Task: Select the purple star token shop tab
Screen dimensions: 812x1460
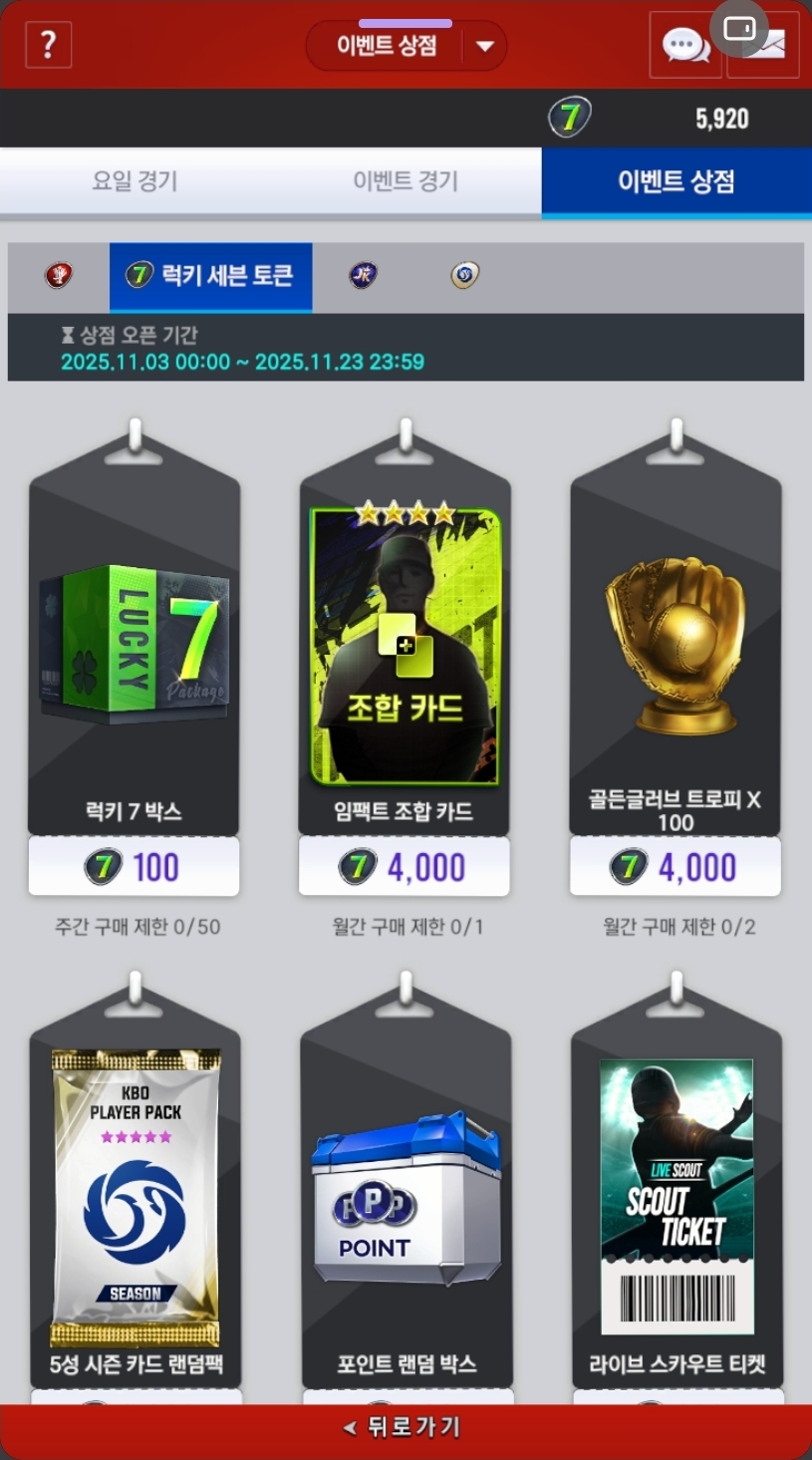Action: (x=363, y=276)
